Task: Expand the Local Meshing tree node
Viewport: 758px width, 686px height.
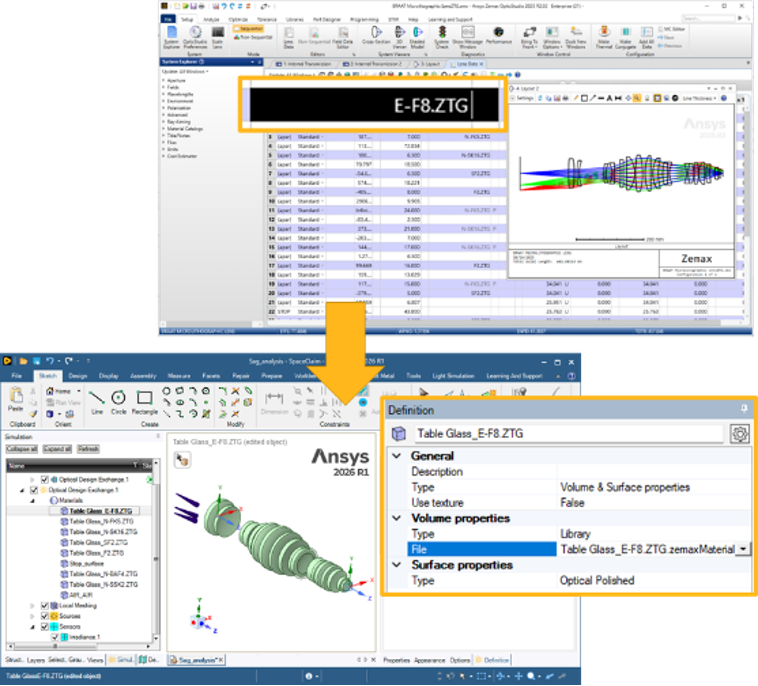Action: click(x=32, y=606)
